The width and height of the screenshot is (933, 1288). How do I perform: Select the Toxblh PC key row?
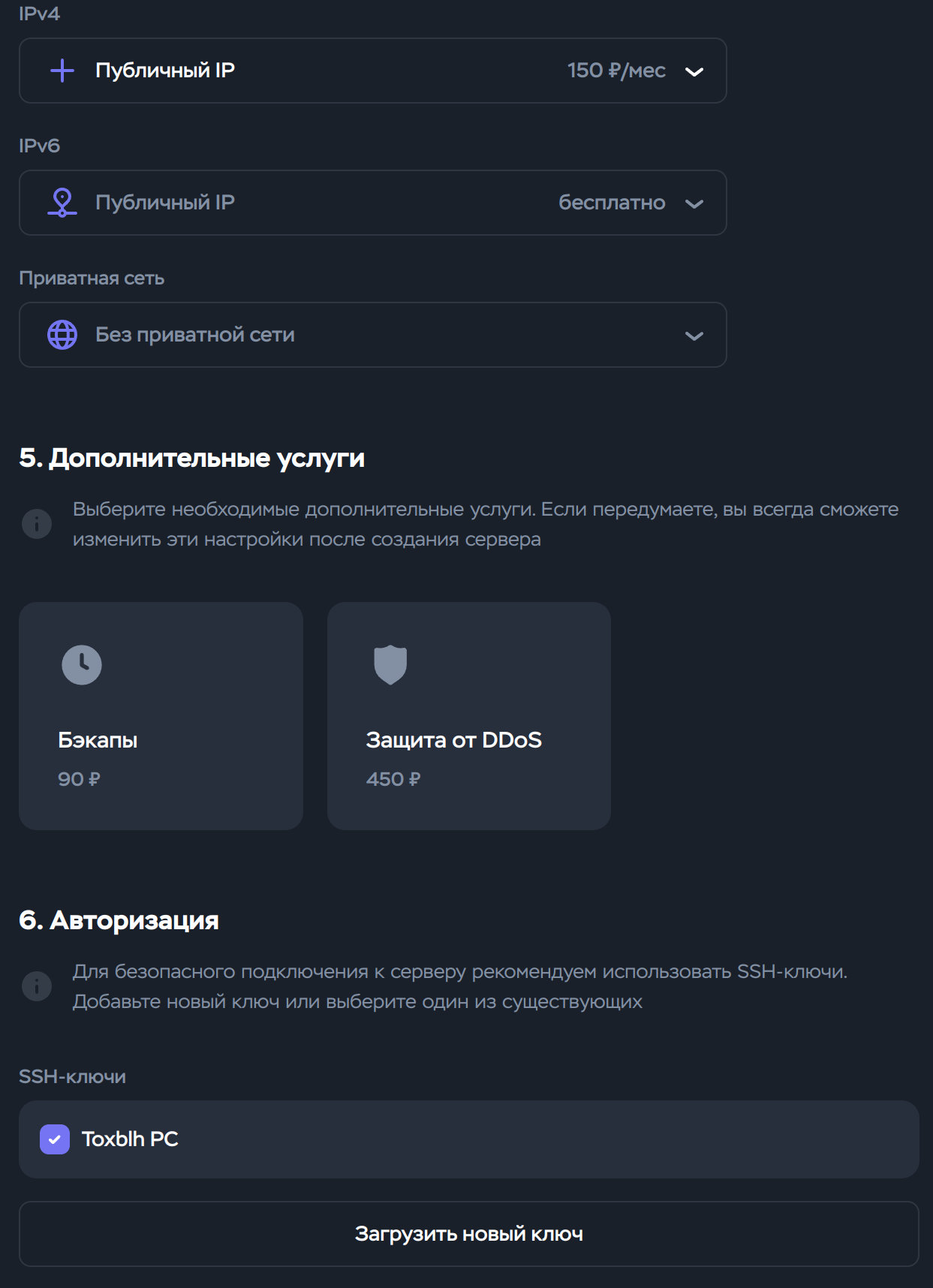[x=469, y=1139]
